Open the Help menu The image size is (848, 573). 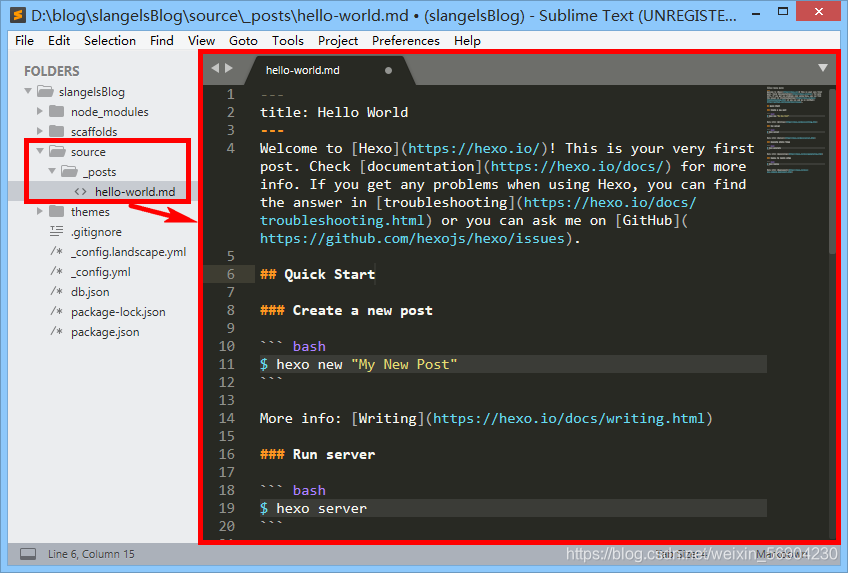point(467,41)
